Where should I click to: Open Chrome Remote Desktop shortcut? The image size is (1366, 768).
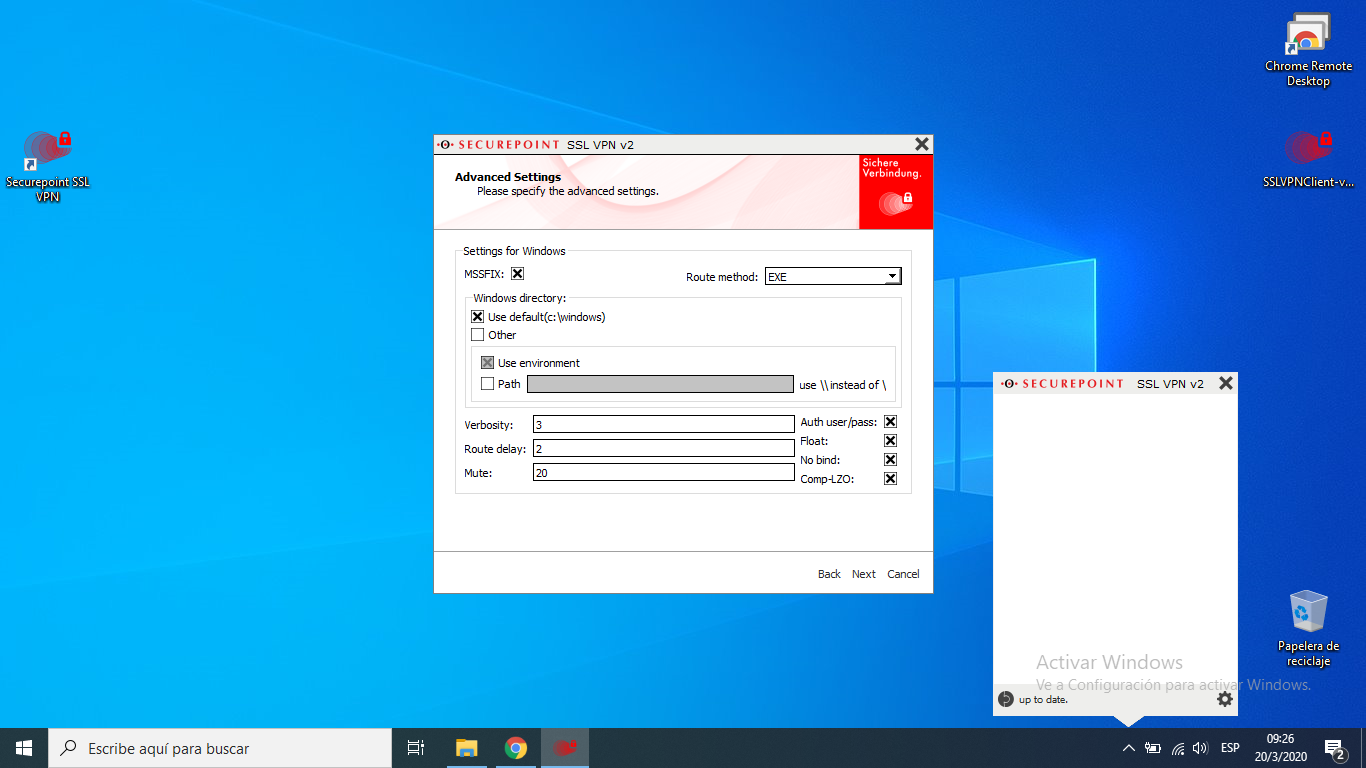point(1308,50)
